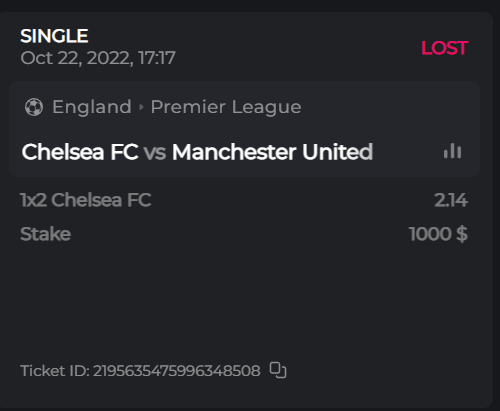Open match statistics bar chart icon
Viewport: 500px width, 411px height.
[452, 151]
